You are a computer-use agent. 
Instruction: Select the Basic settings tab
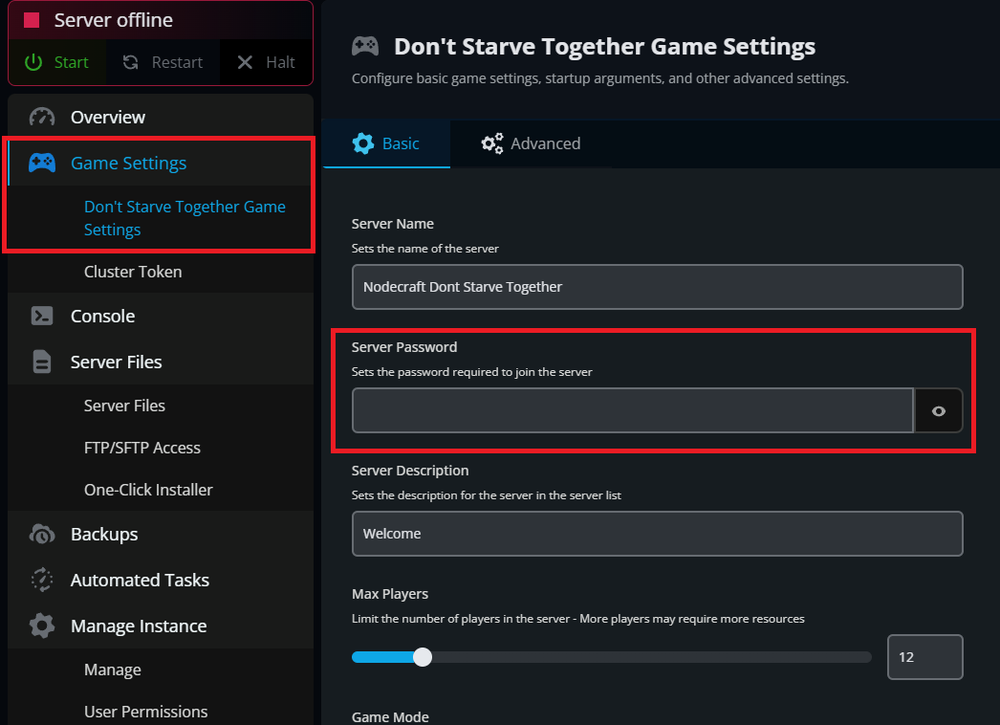coord(386,143)
